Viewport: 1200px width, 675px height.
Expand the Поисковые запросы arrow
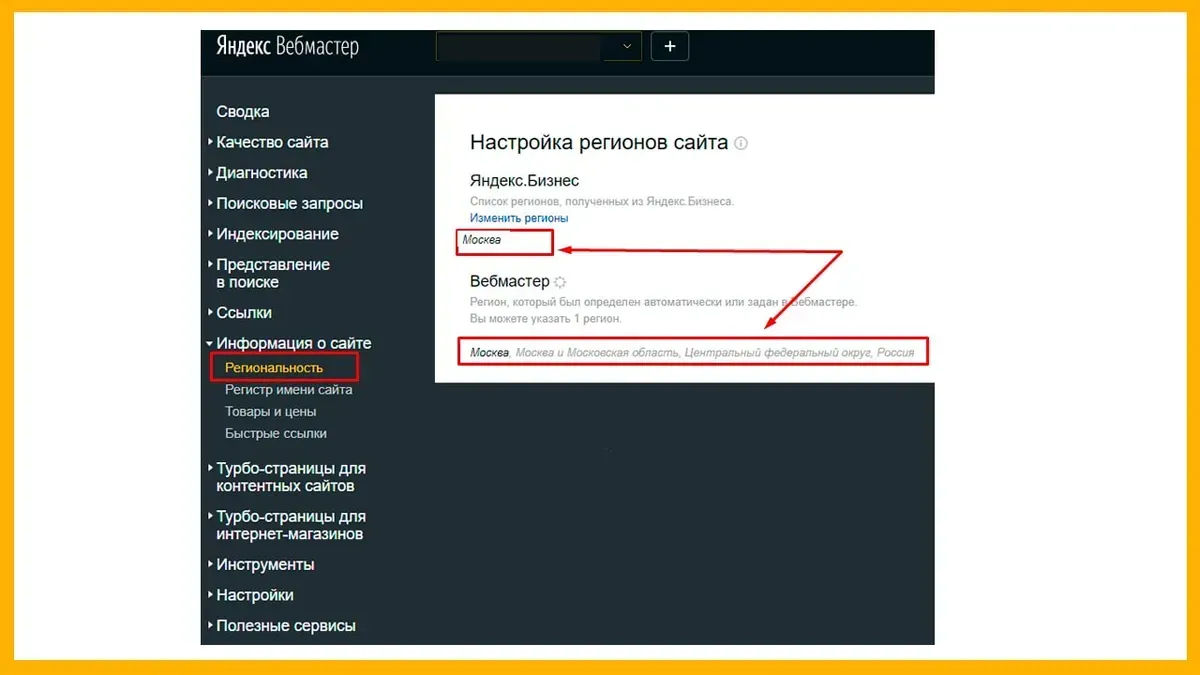pos(210,204)
